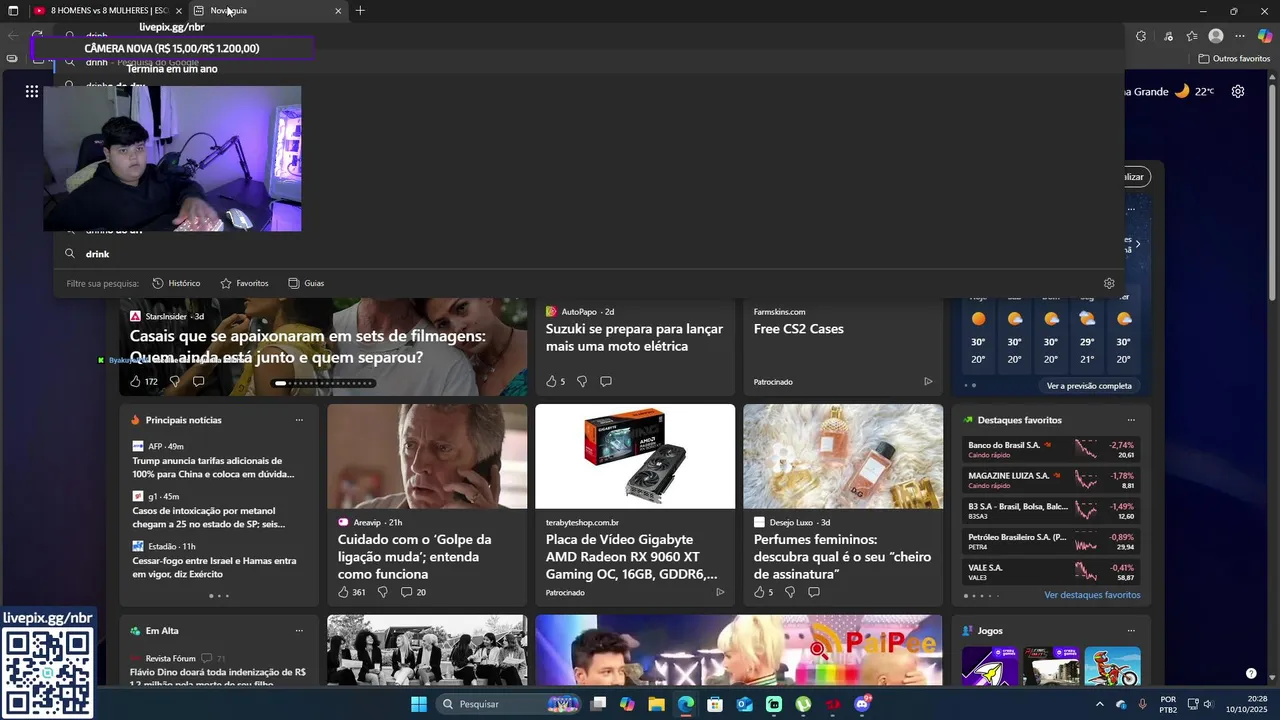Screen dimensions: 1280x720
Task: Select VALE S.A. stock row
Action: [1051, 572]
